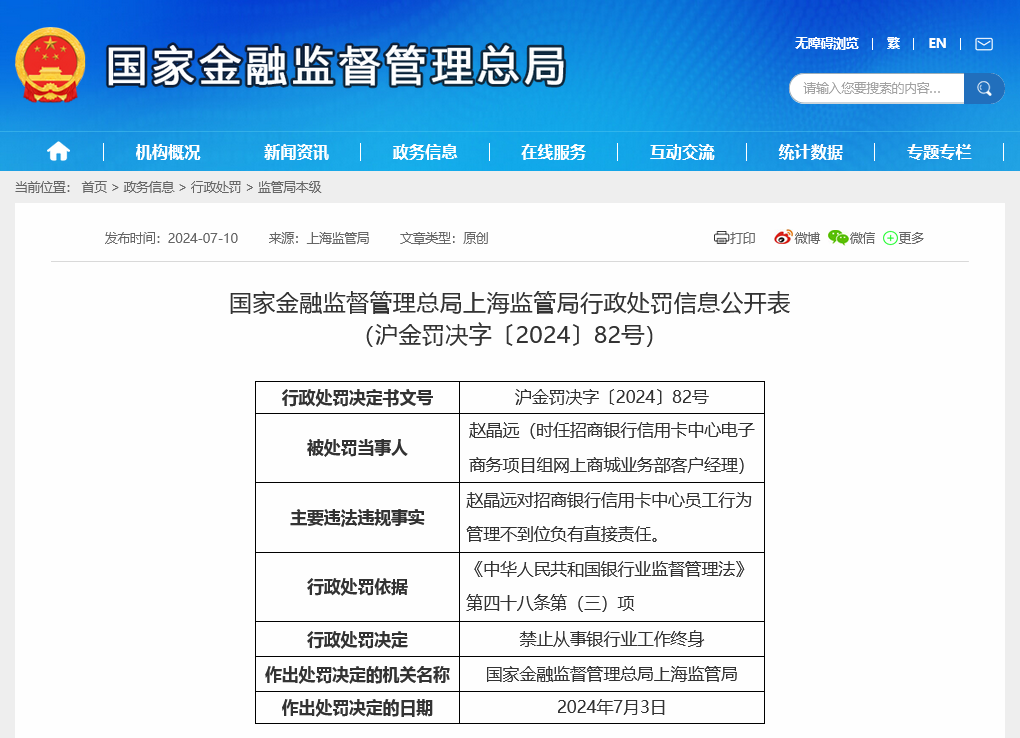Viewport: 1020px width, 738px height.
Task: Click the magnifier search button
Action: [x=984, y=89]
